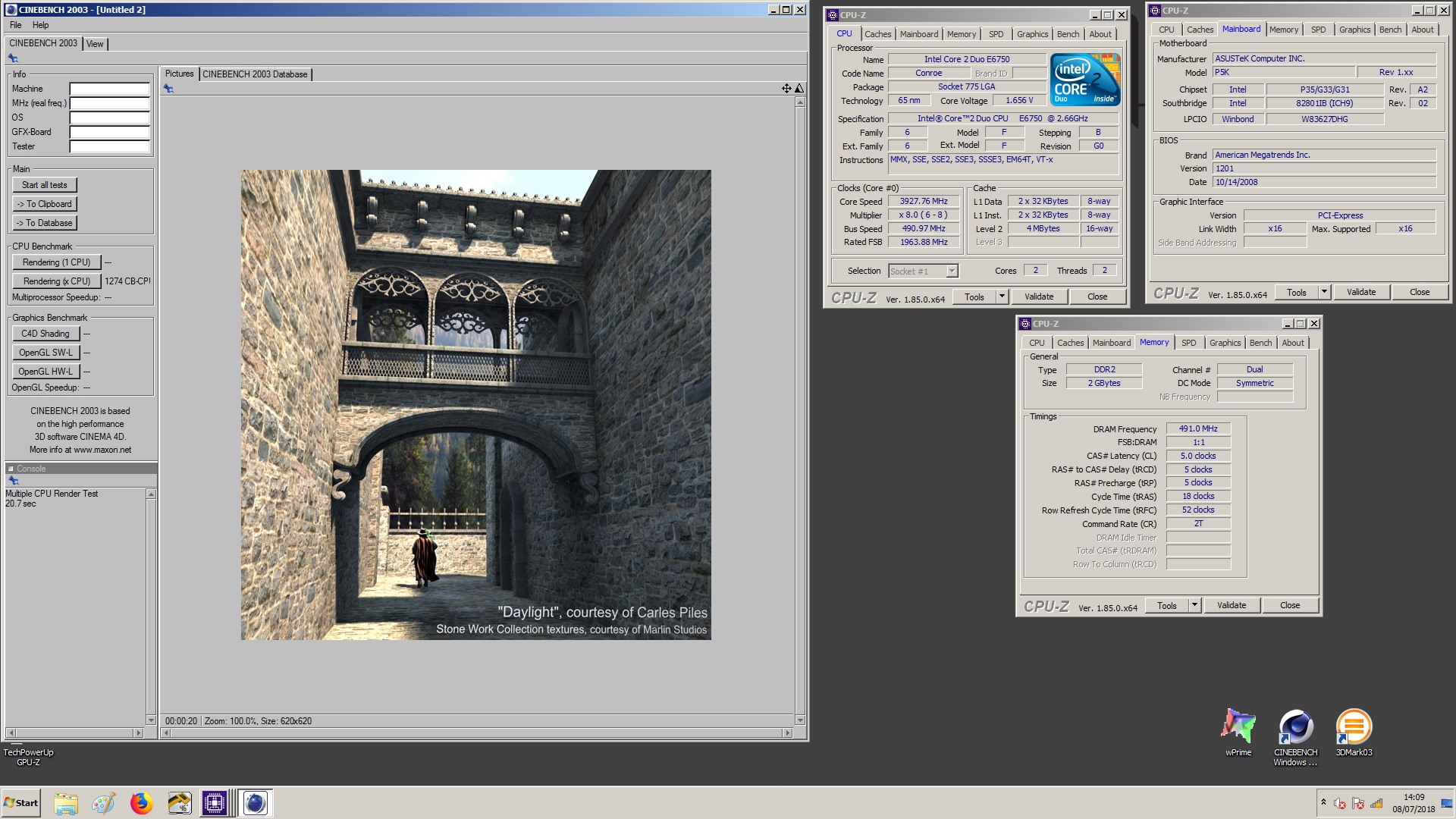The width and height of the screenshot is (1456, 819).
Task: Click the CPU-Z taskbar icon
Action: 215,803
